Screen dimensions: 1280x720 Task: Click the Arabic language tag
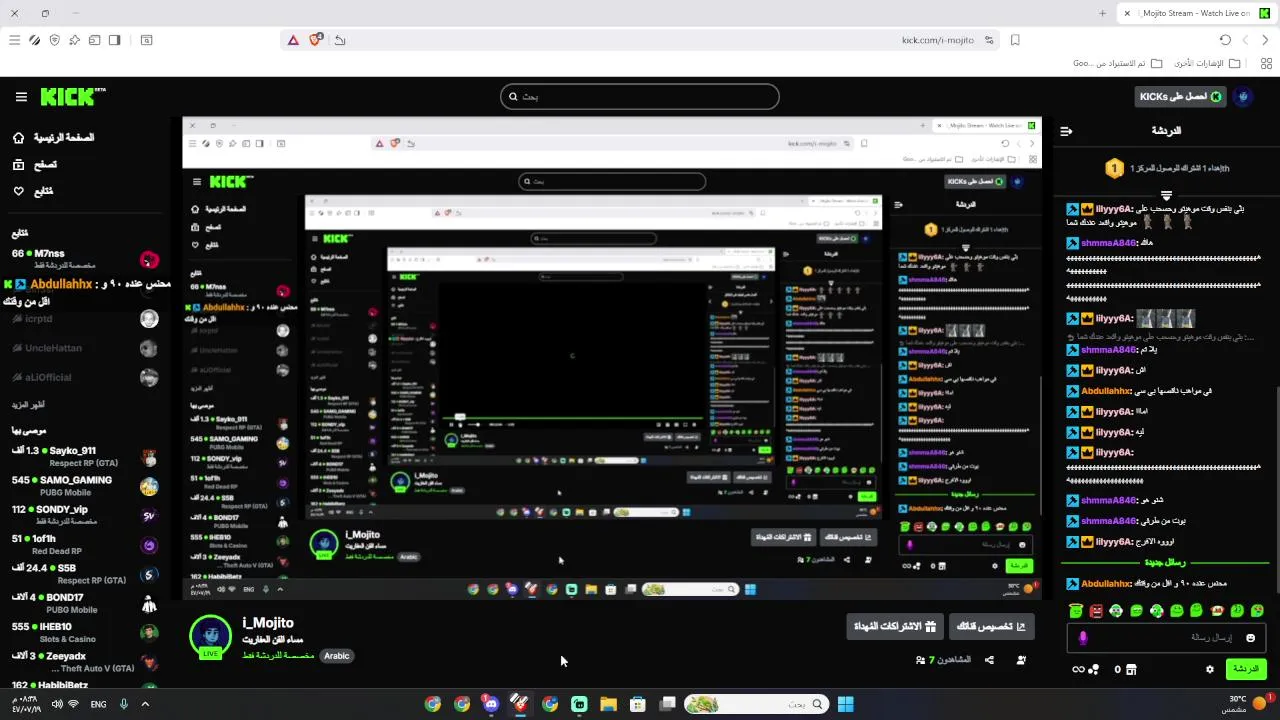(337, 656)
